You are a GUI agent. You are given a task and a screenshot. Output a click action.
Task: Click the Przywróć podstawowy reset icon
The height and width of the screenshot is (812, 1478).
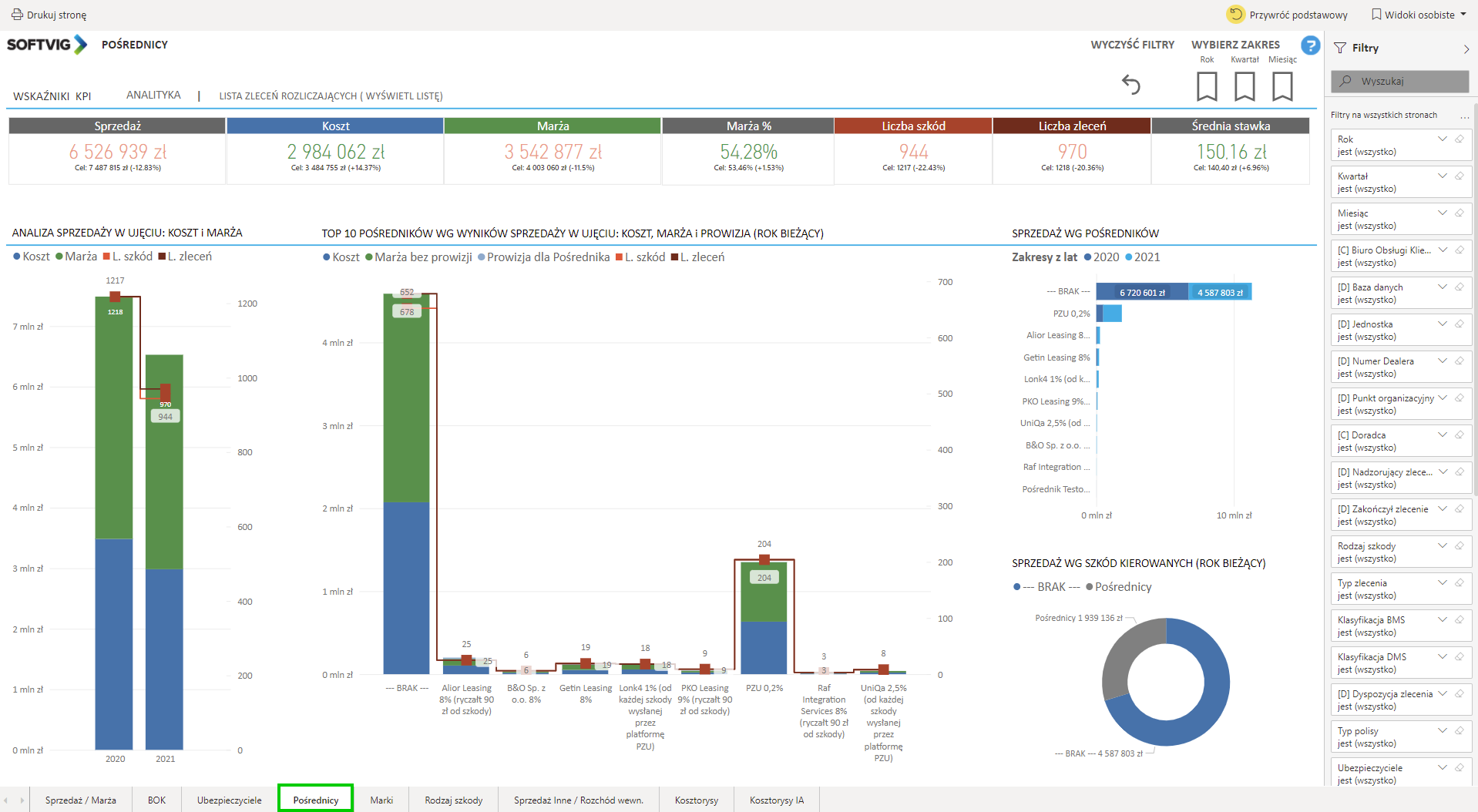[1236, 15]
